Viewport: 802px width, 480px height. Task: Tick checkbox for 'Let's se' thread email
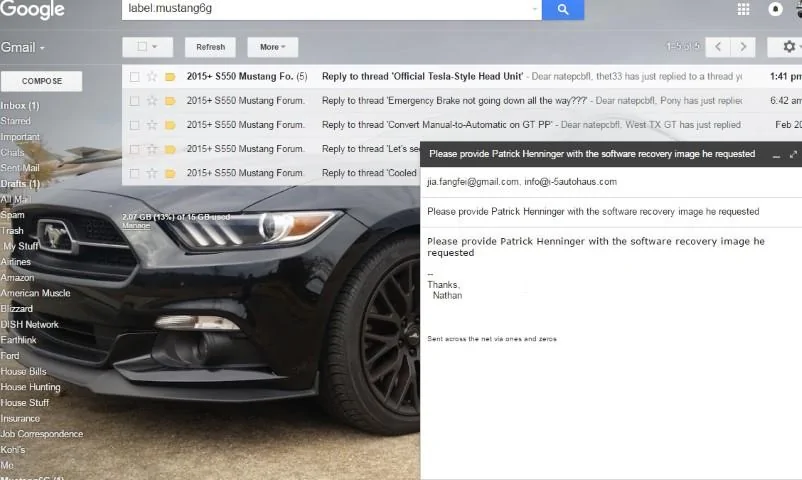[x=135, y=149]
